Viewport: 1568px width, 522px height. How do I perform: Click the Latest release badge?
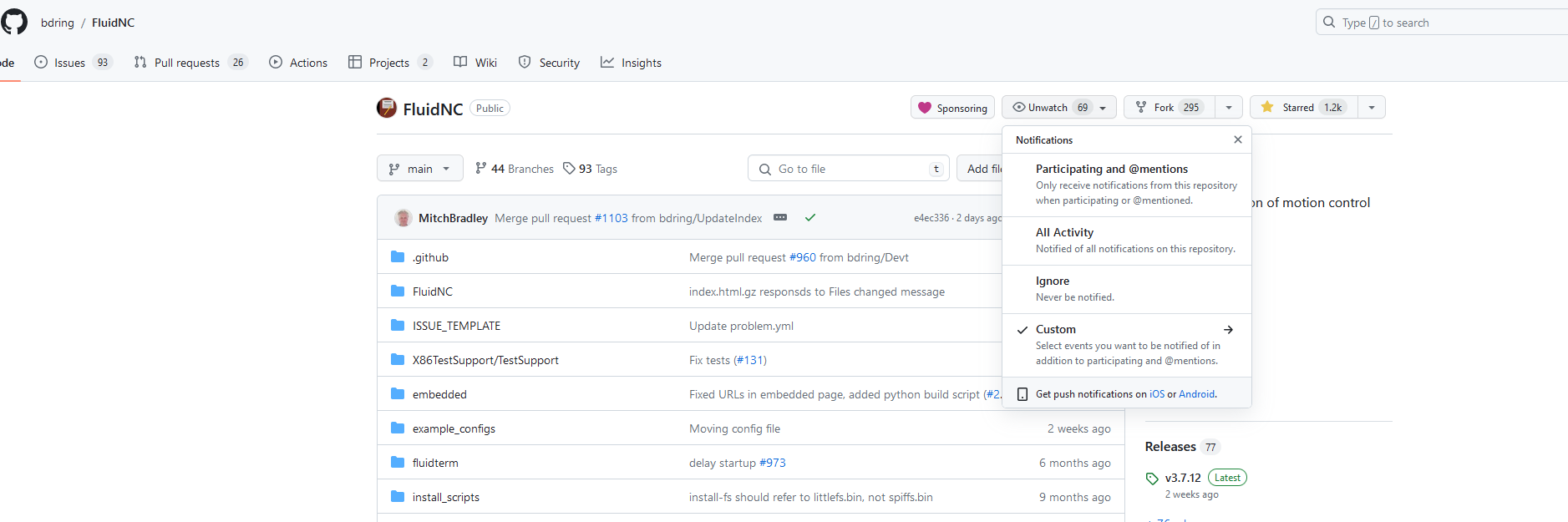[1227, 478]
